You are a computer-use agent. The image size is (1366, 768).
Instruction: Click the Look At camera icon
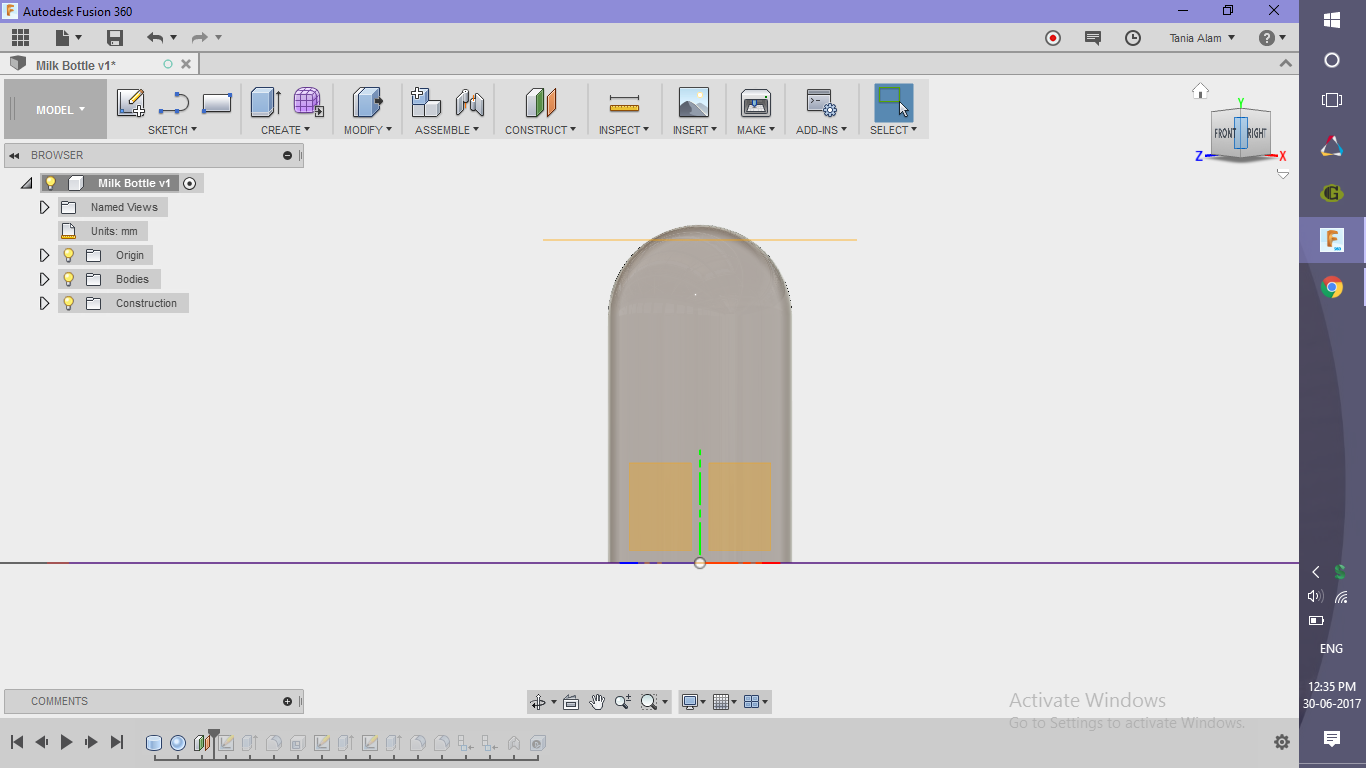[571, 702]
